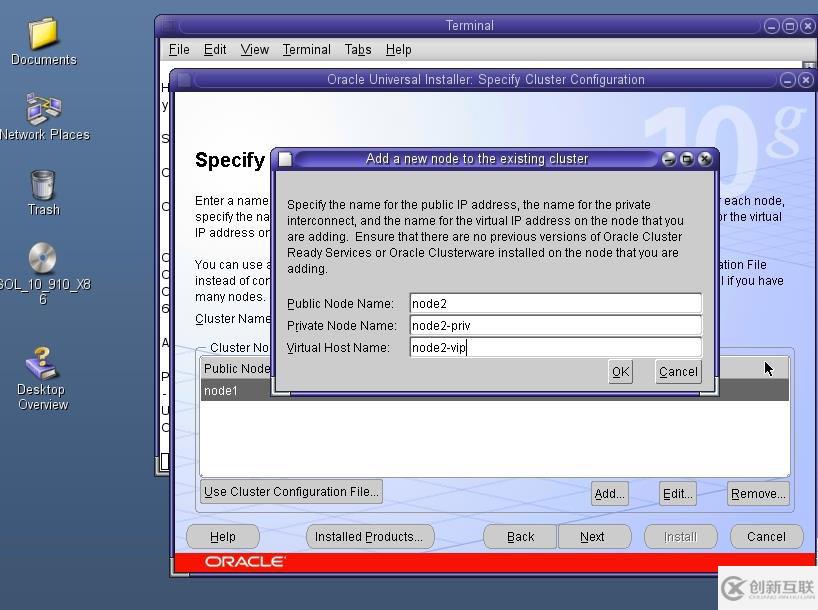Click the Virtual Host Name field
The image size is (818, 610).
point(556,348)
